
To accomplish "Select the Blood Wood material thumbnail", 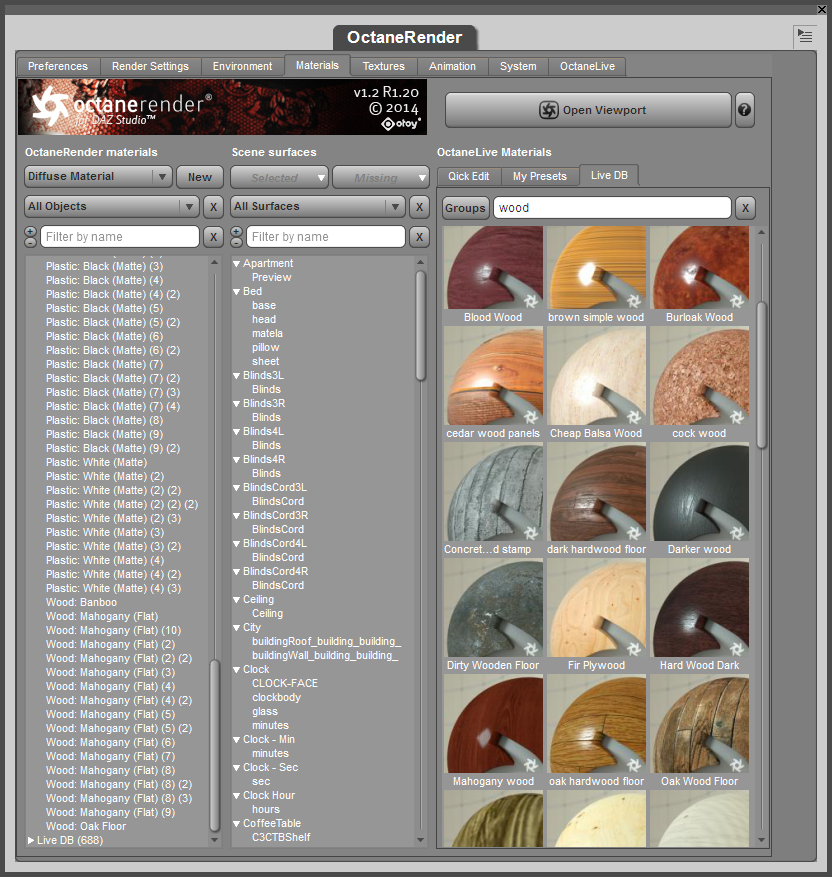I will 493,267.
